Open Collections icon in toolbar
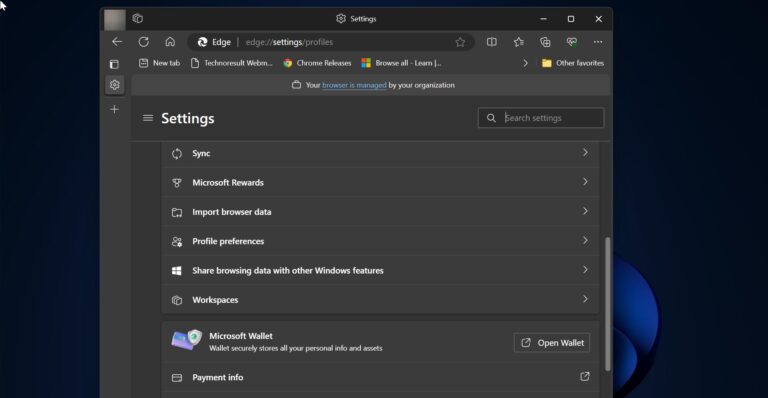768x398 pixels. coord(545,42)
